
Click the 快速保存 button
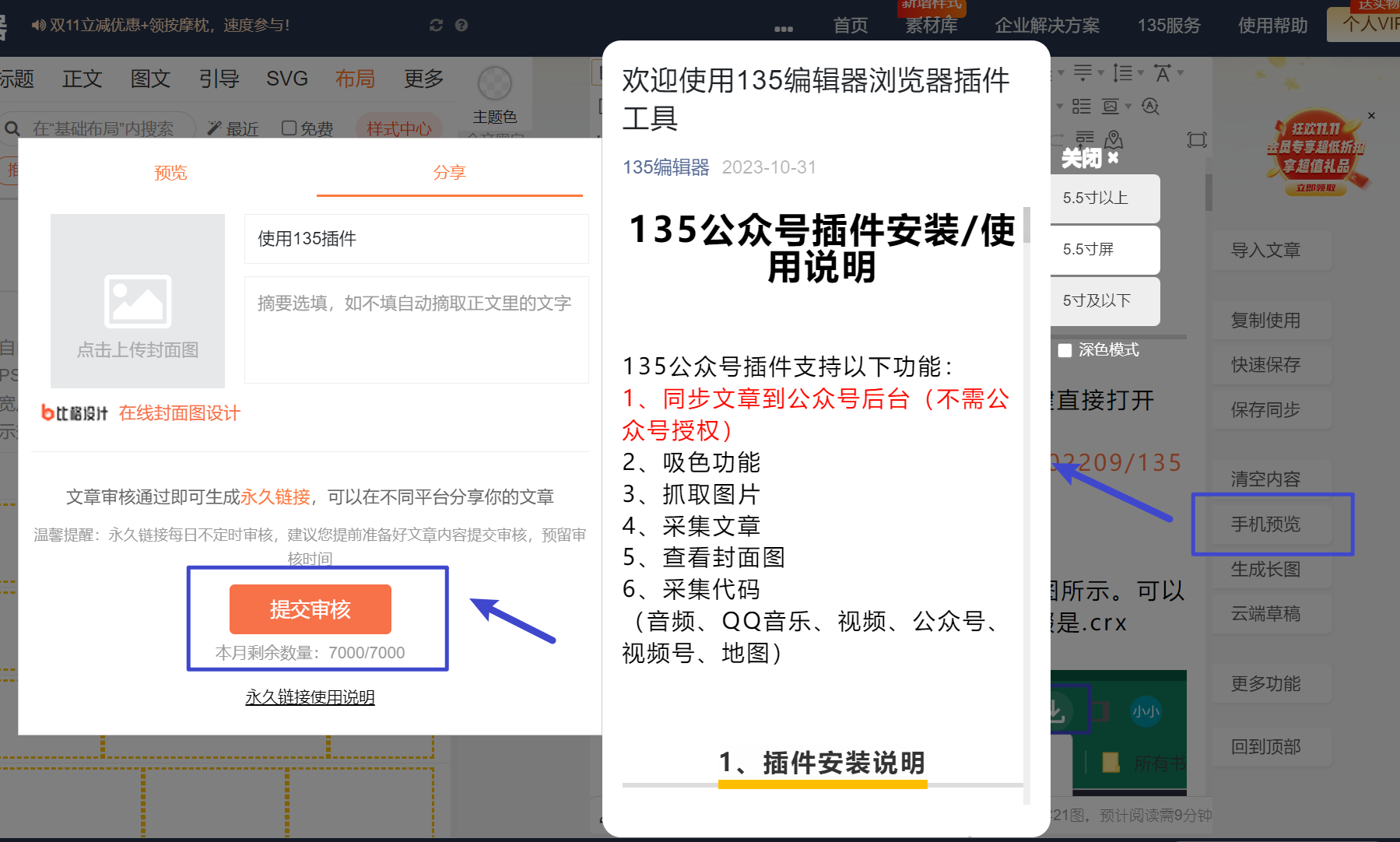point(1272,365)
